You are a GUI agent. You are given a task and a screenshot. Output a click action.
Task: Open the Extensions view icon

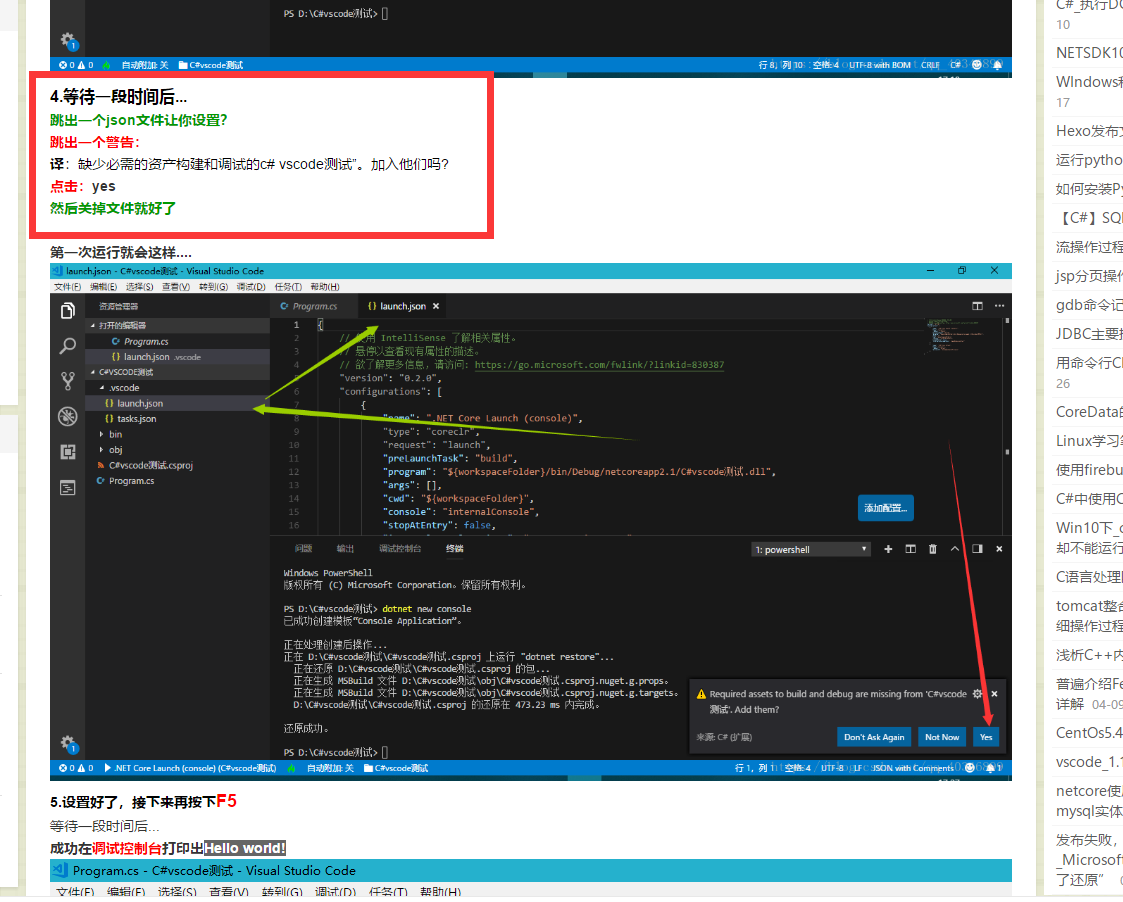[x=67, y=452]
